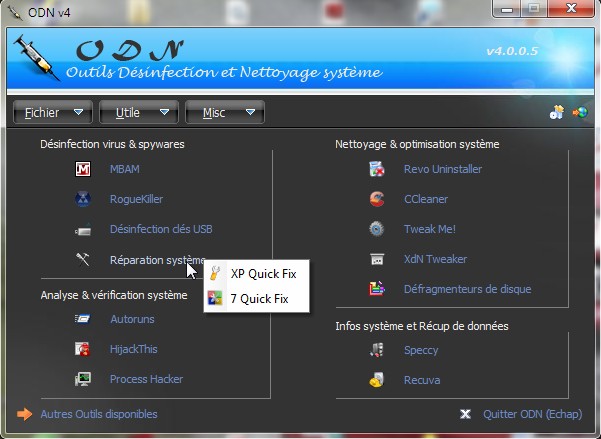Open Recuva link

[x=422, y=380]
